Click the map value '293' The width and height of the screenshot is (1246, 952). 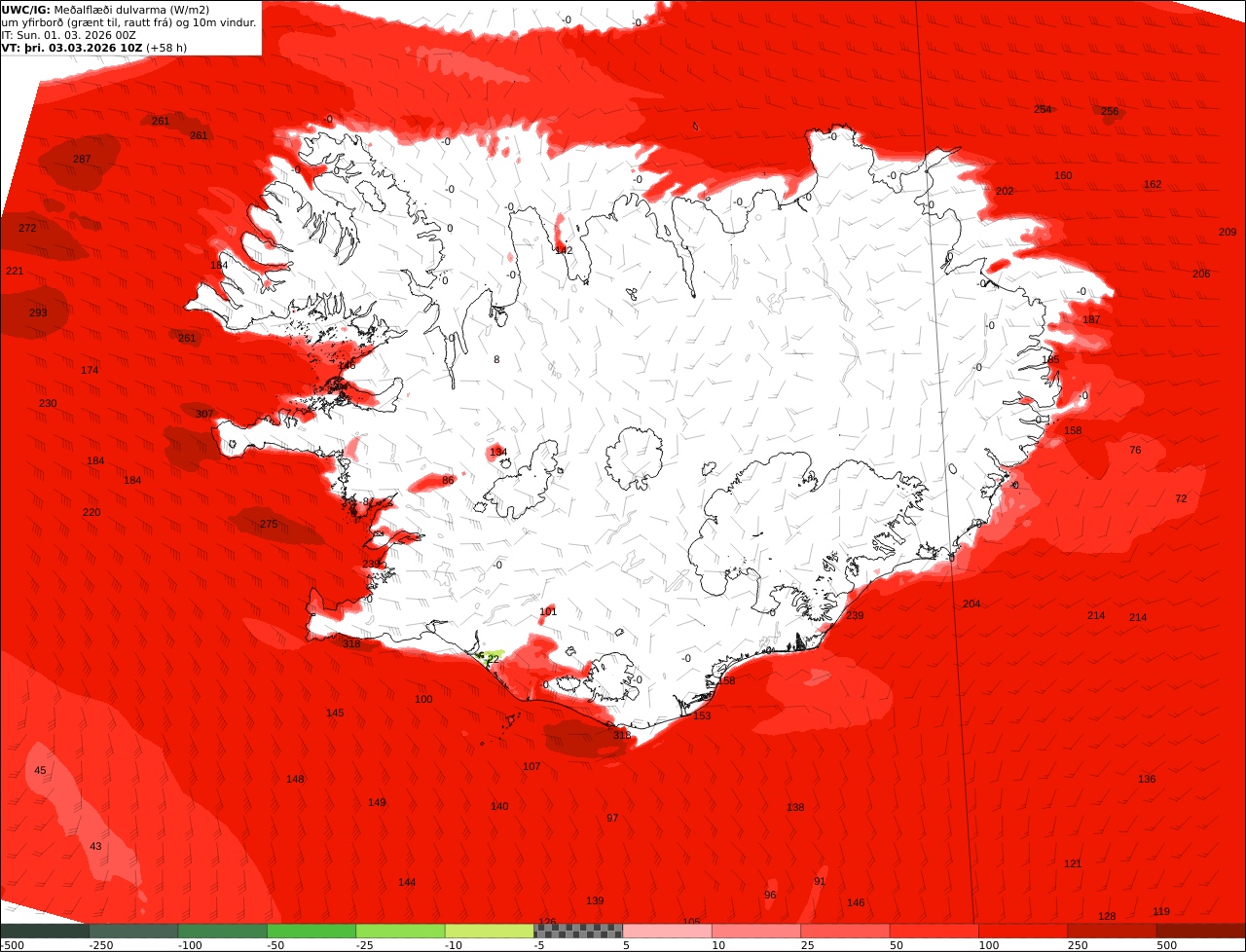coord(38,312)
